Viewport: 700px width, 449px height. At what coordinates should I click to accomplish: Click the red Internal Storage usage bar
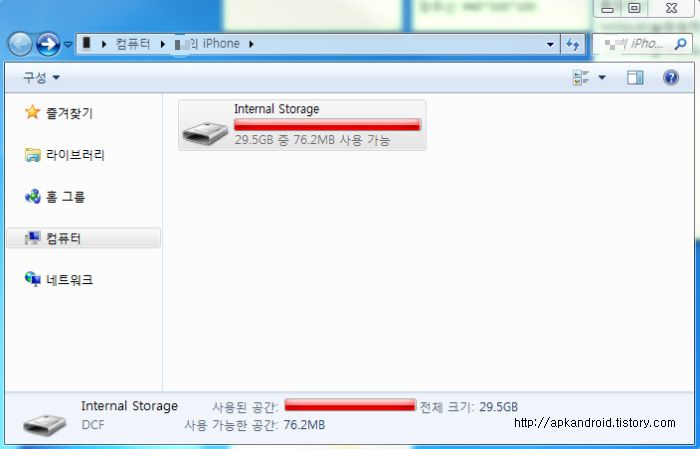pyautogui.click(x=327, y=125)
